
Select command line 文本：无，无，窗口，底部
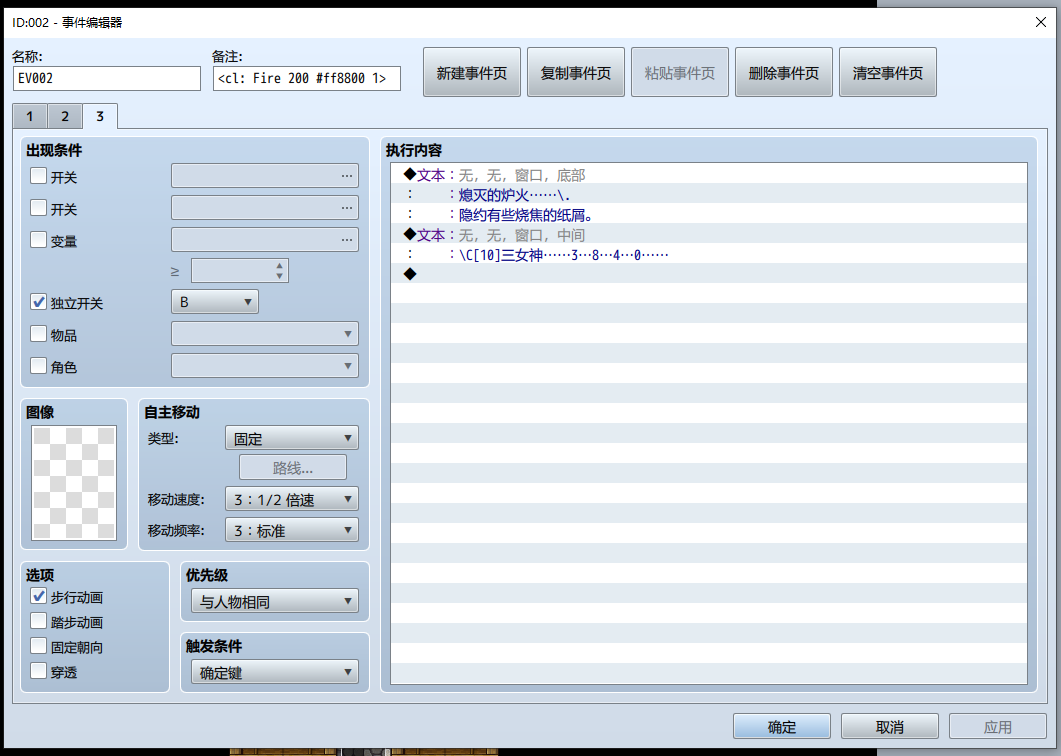(708, 175)
